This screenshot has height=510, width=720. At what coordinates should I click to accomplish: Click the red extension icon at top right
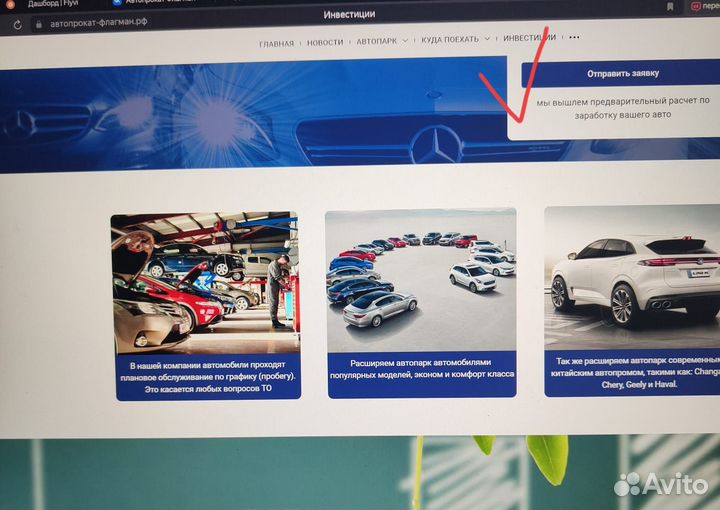pos(696,6)
